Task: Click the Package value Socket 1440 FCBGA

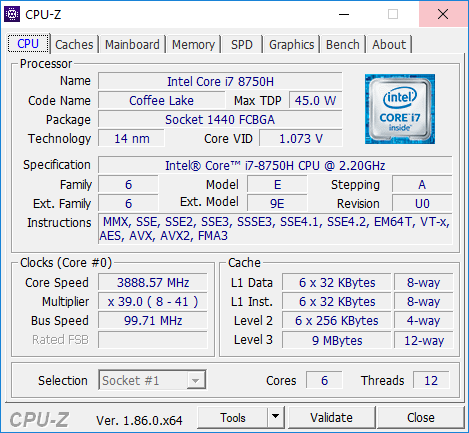Action: 220,119
